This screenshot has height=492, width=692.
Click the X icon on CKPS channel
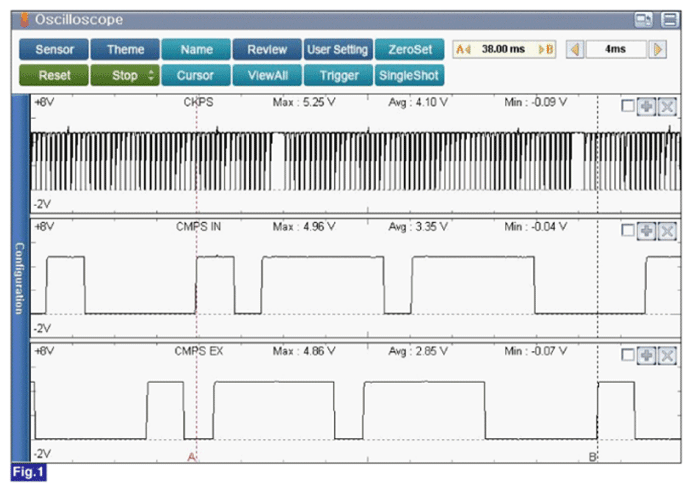667,106
